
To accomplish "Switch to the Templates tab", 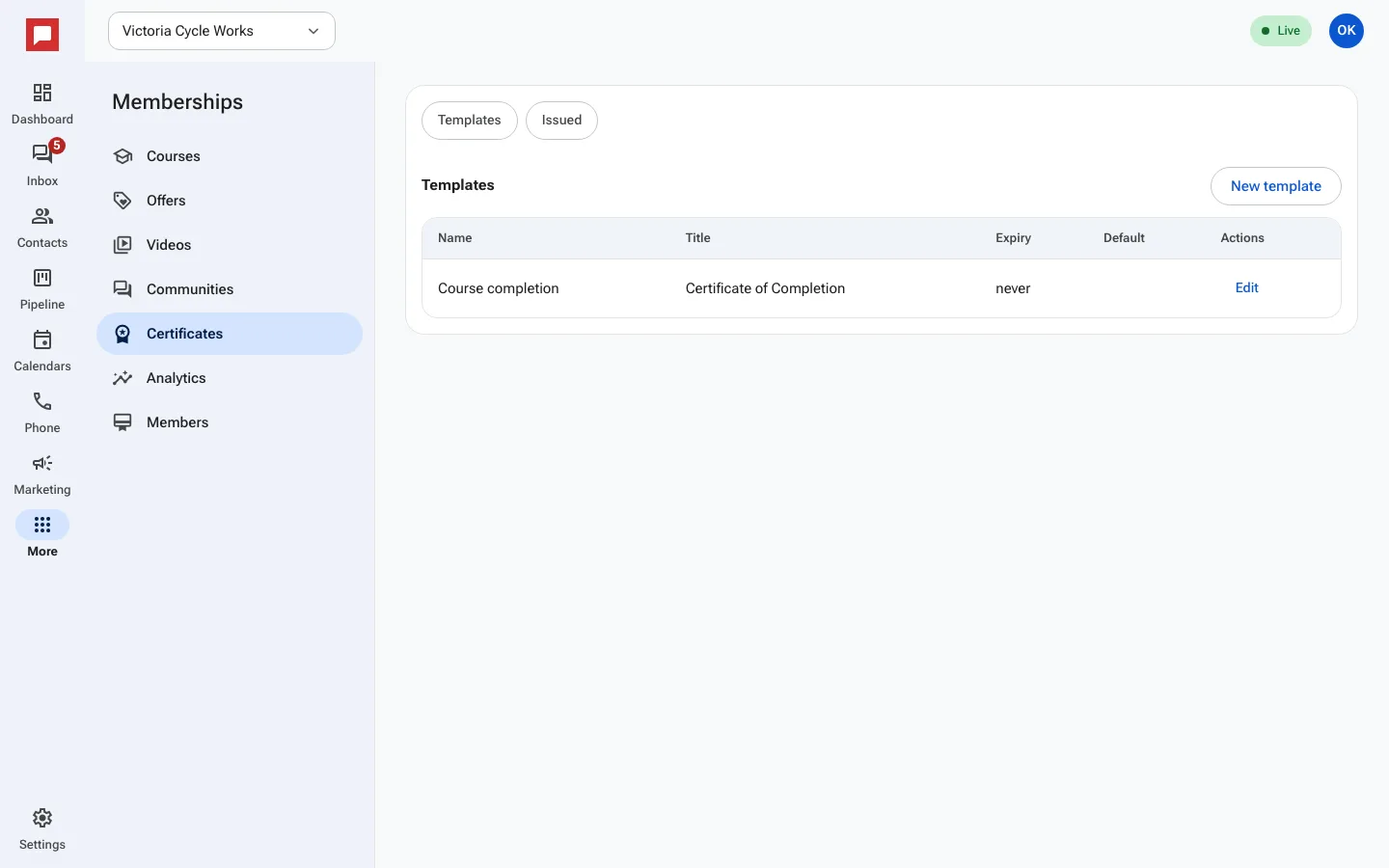I will point(470,121).
